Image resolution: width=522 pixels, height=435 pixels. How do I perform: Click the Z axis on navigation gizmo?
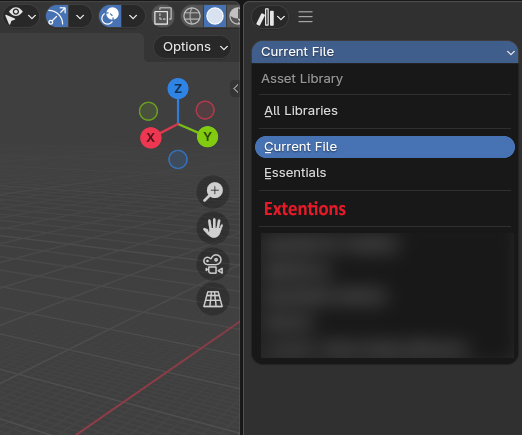click(x=178, y=89)
